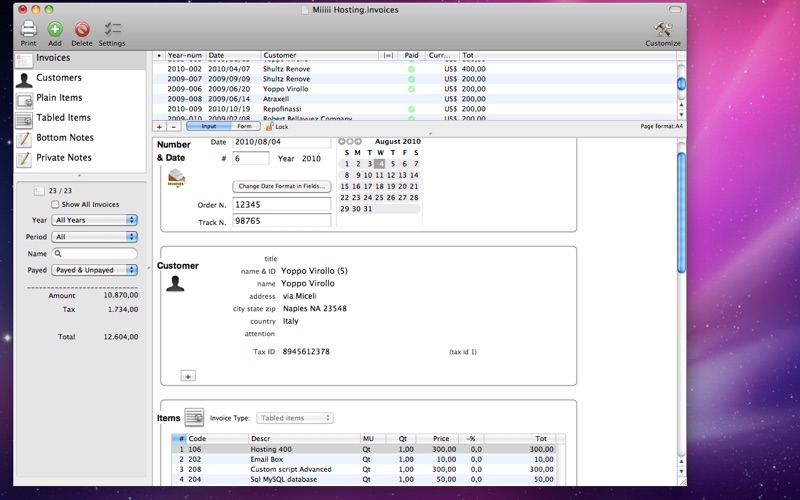The width and height of the screenshot is (800, 500).
Task: Open Tabled Items in the sidebar
Action: 63,118
